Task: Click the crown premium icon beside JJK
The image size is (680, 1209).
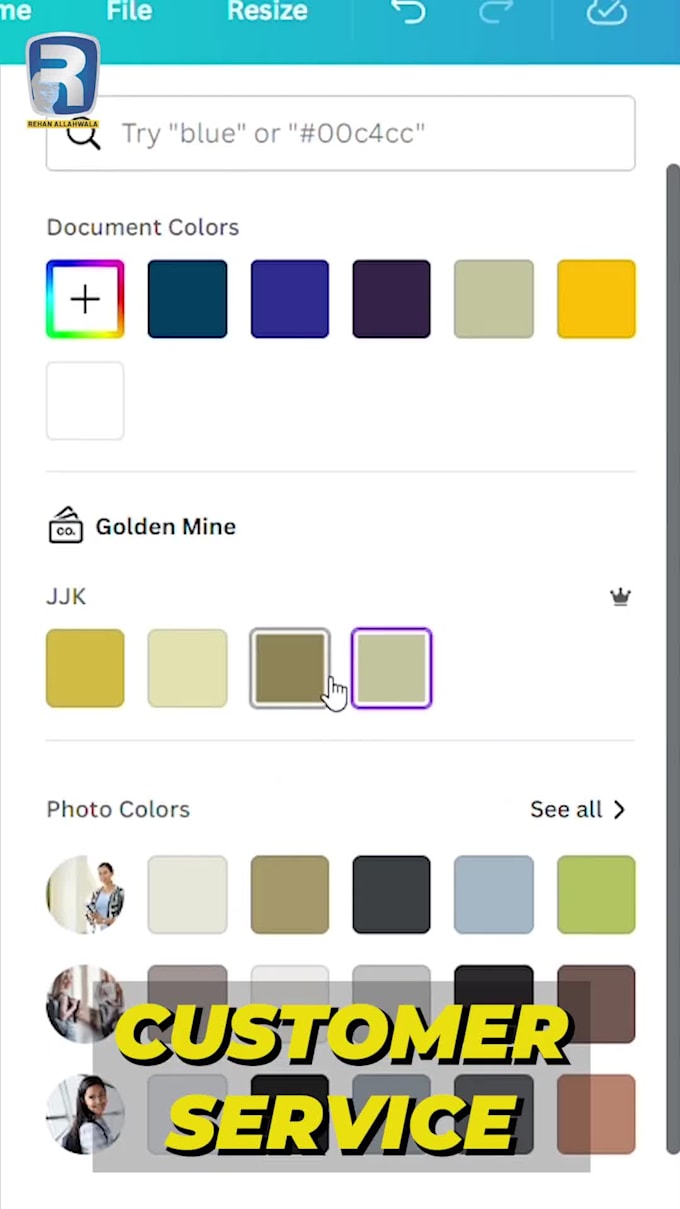Action: (621, 597)
